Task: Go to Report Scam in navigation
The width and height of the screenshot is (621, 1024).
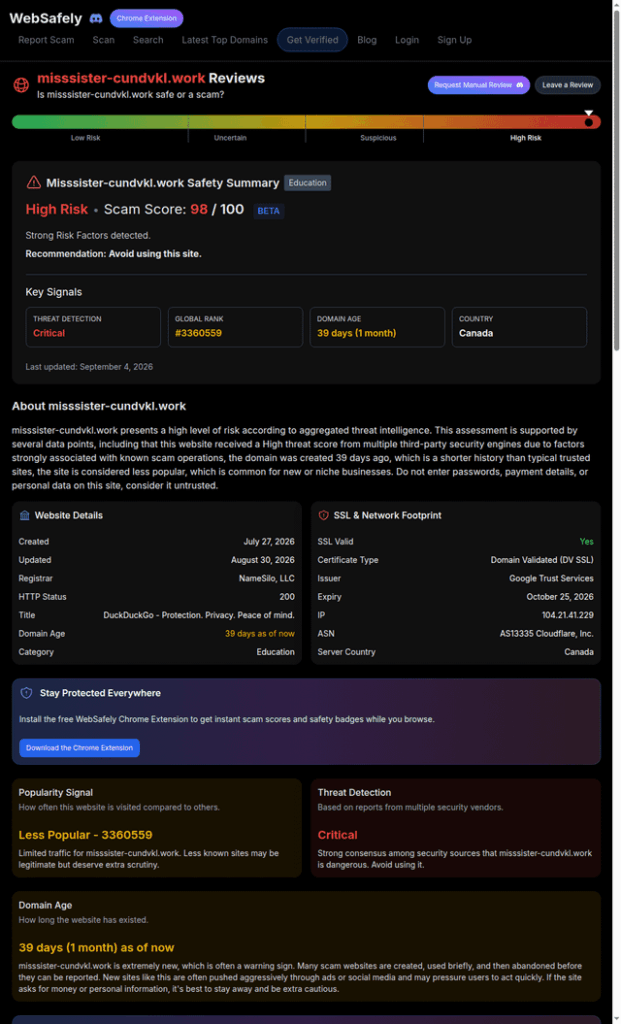Action: tap(46, 40)
